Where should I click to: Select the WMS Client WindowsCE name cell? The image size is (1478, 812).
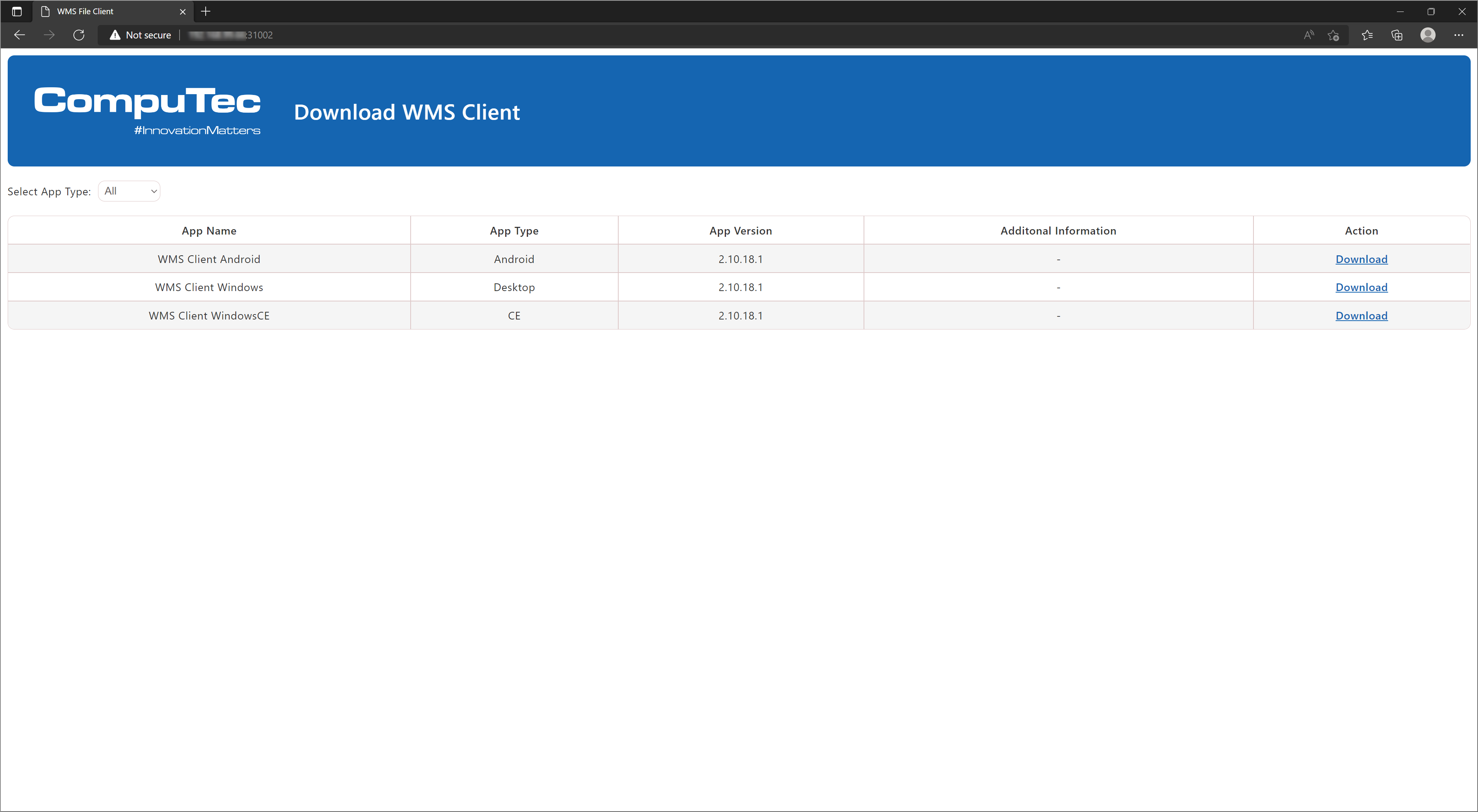209,316
